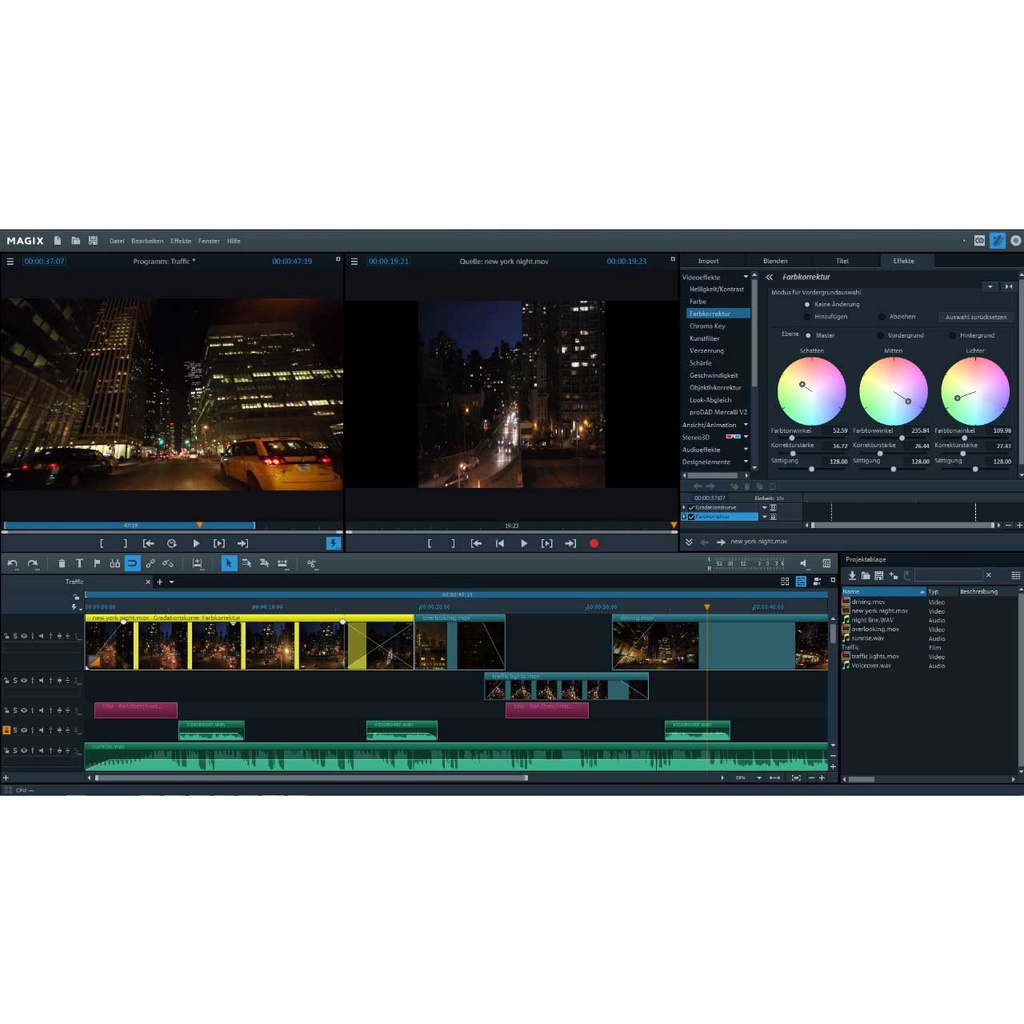
Task: Select Chroma Key in the effects list
Action: [707, 326]
